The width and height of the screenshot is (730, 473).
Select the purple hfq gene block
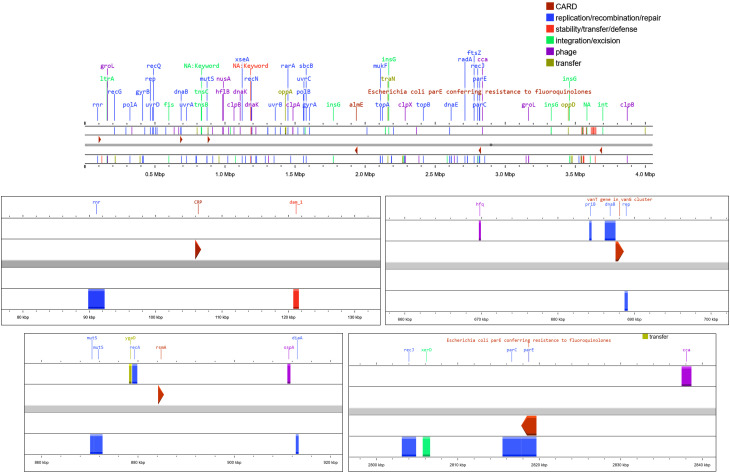tap(480, 230)
